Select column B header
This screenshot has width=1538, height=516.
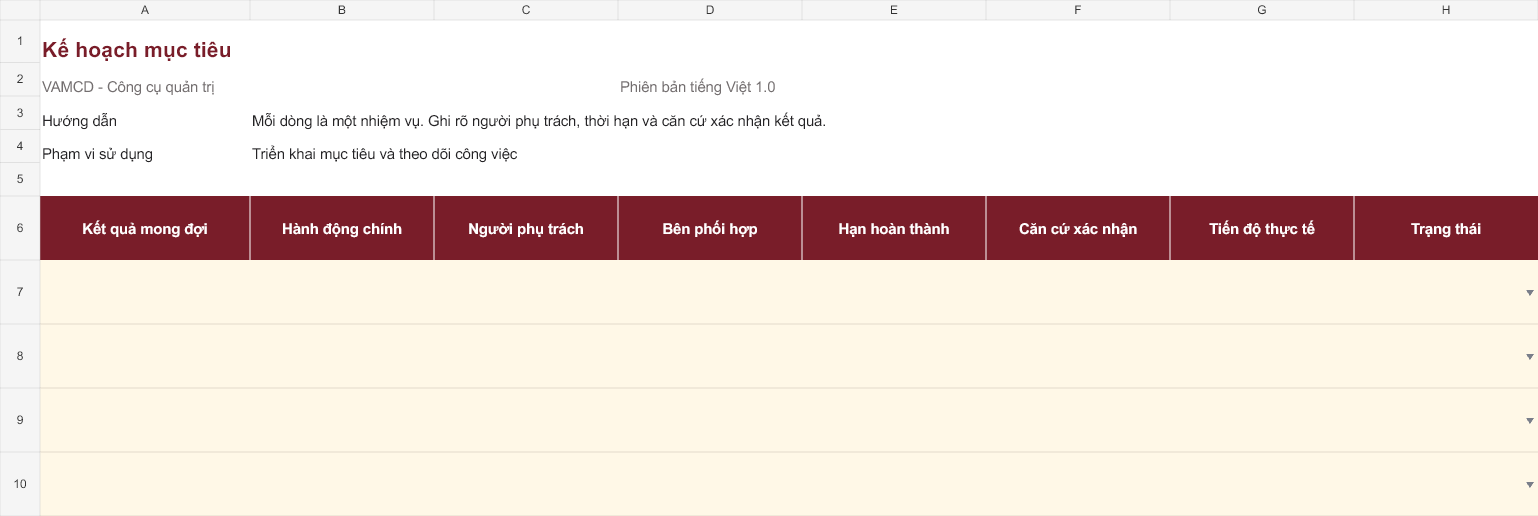pyautogui.click(x=342, y=10)
